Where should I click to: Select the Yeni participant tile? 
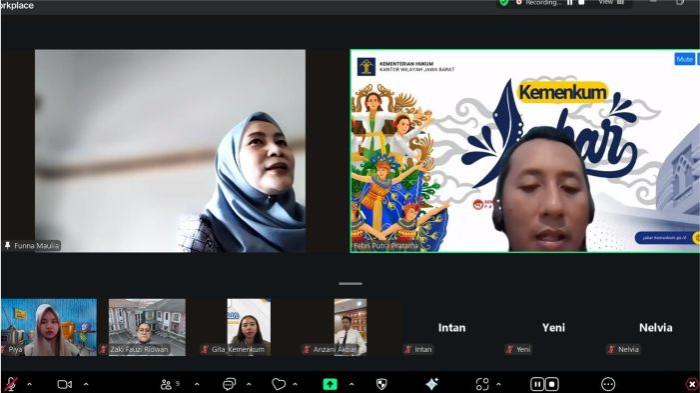(x=554, y=327)
